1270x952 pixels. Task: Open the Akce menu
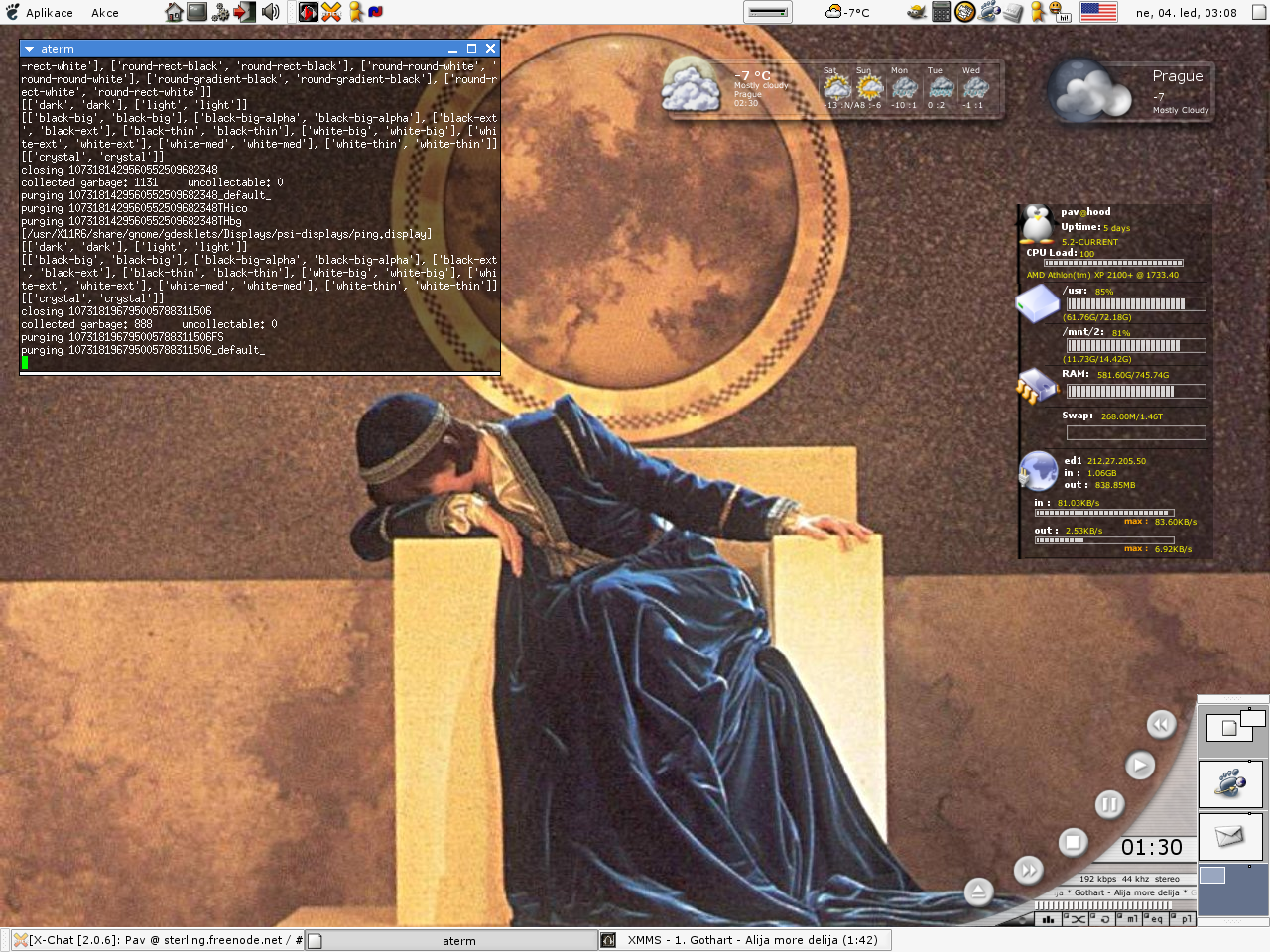105,13
